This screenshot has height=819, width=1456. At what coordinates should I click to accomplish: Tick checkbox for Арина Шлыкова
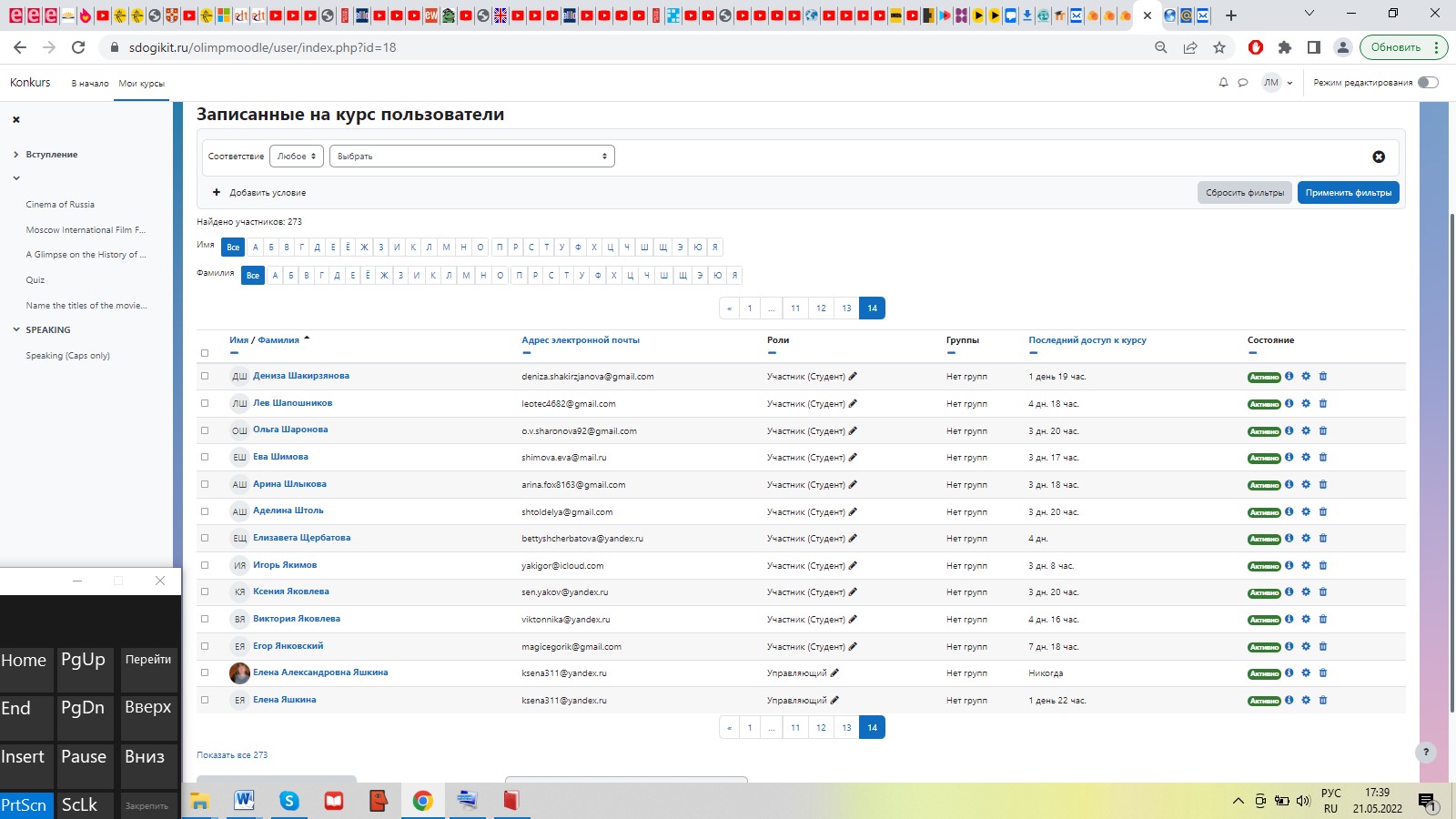pyautogui.click(x=205, y=484)
